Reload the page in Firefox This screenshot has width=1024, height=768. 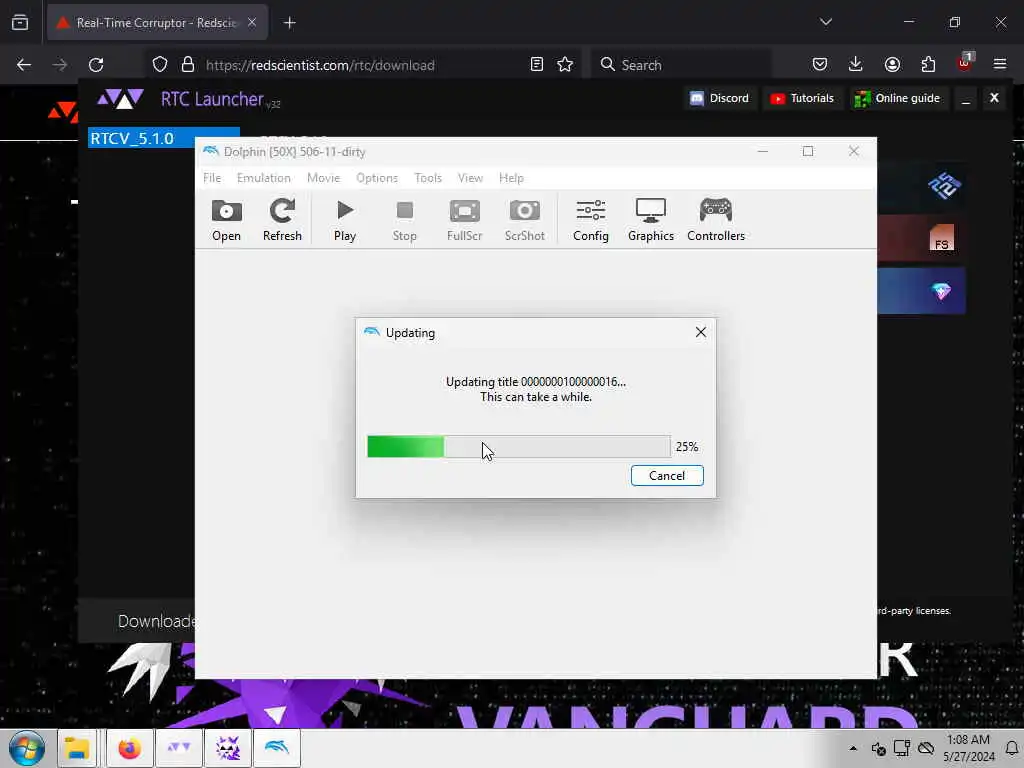point(96,65)
